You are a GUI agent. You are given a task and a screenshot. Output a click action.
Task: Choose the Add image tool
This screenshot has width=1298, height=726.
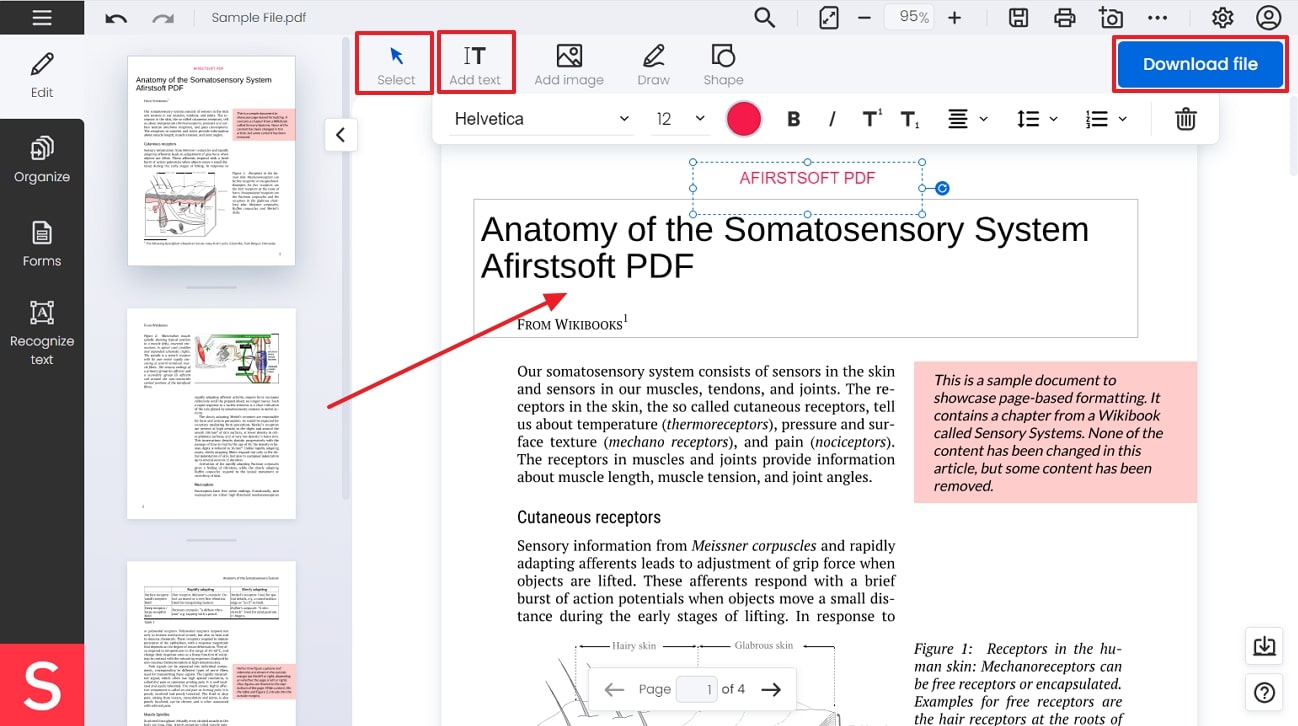[569, 65]
